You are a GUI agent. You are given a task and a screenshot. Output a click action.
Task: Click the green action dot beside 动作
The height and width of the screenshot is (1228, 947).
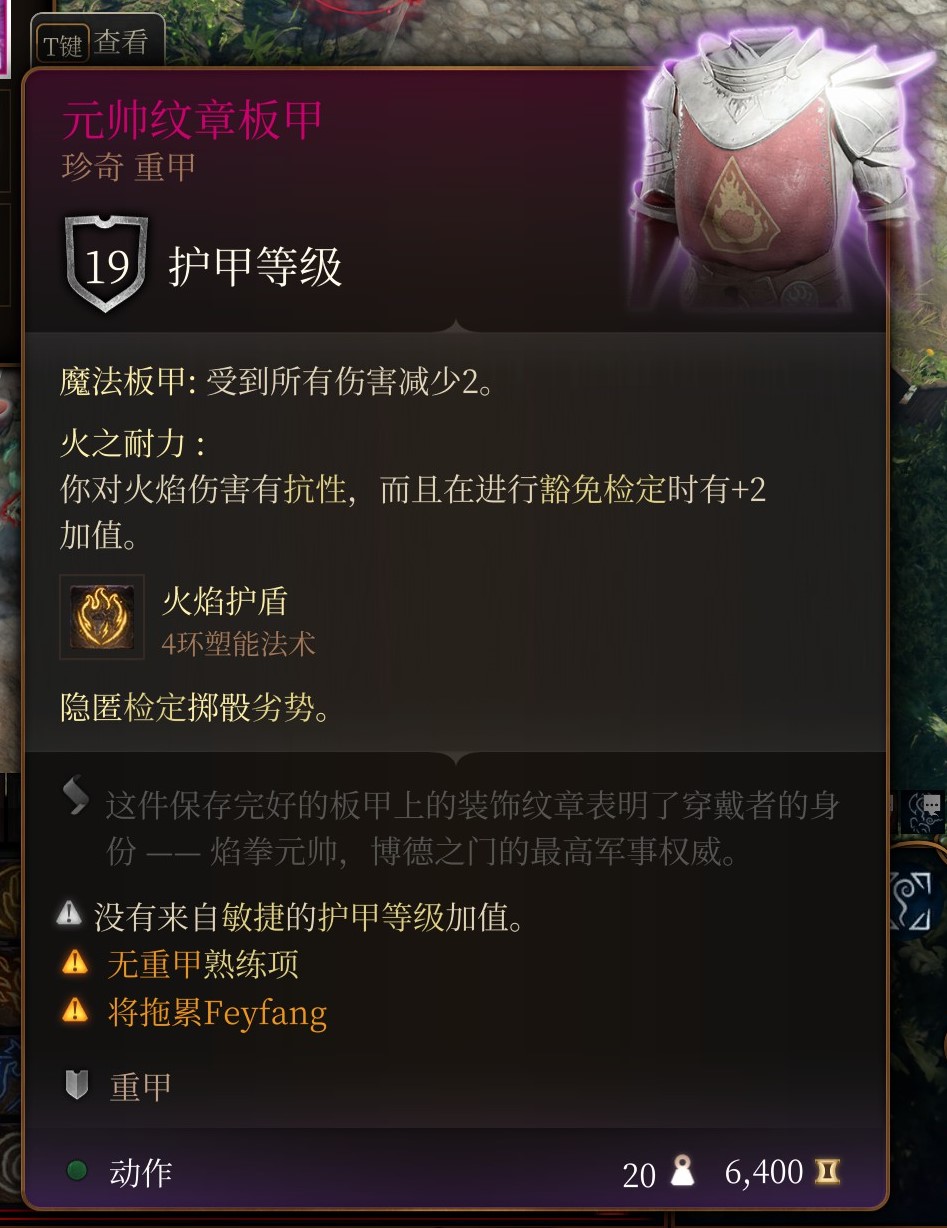(x=76, y=1171)
